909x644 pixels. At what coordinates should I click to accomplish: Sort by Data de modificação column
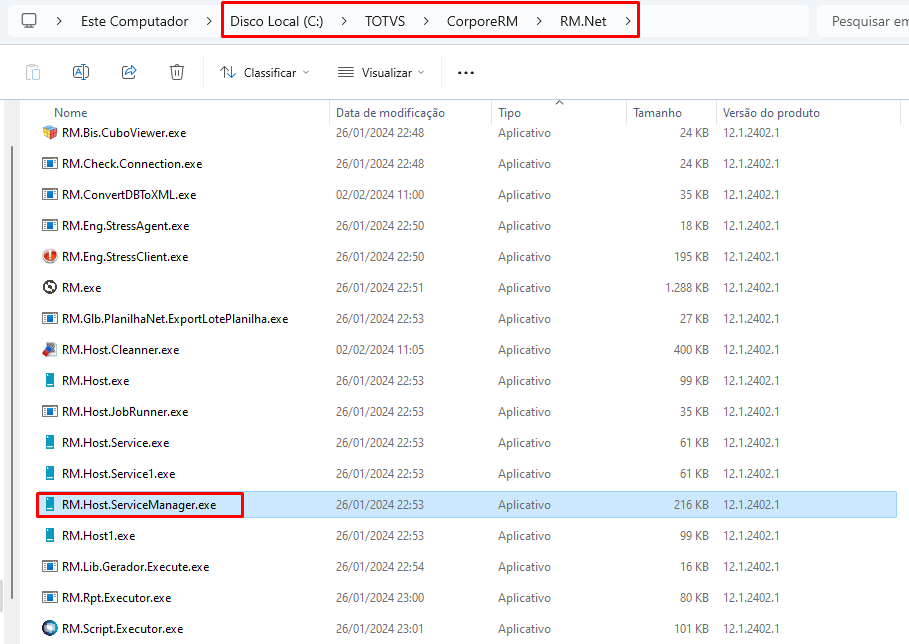coord(390,113)
